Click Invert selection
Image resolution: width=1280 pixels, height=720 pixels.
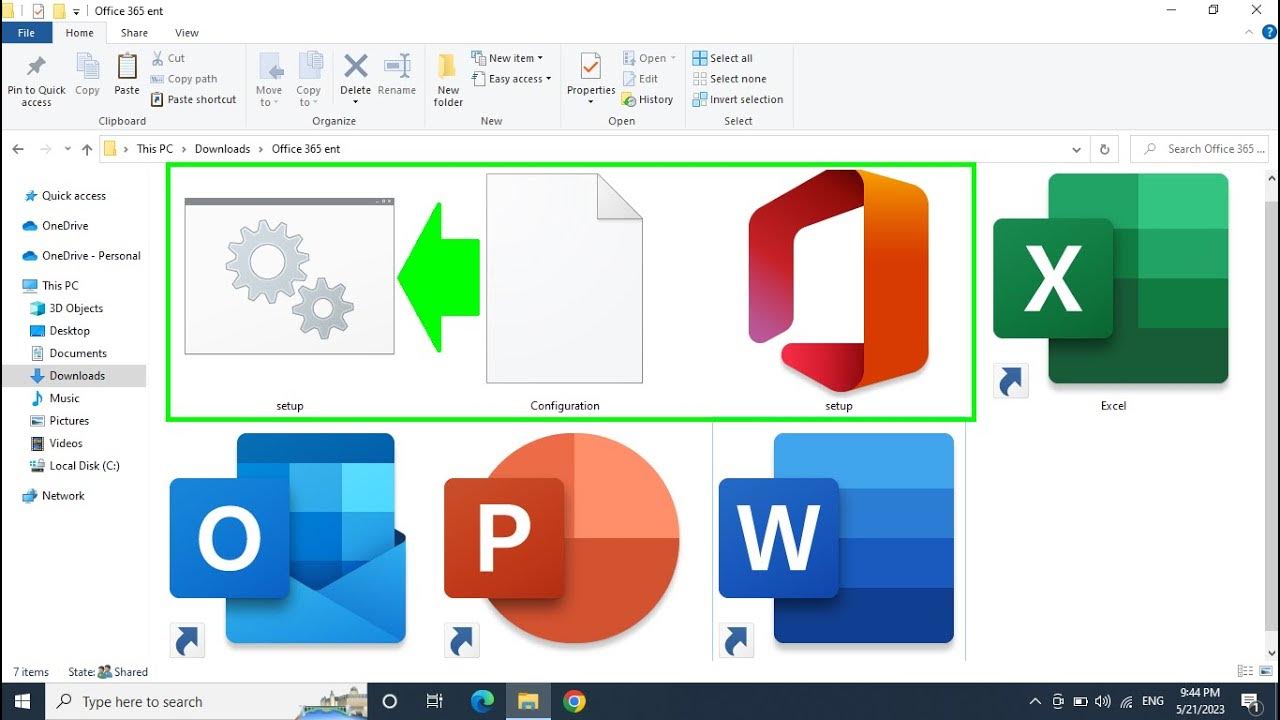(738, 100)
